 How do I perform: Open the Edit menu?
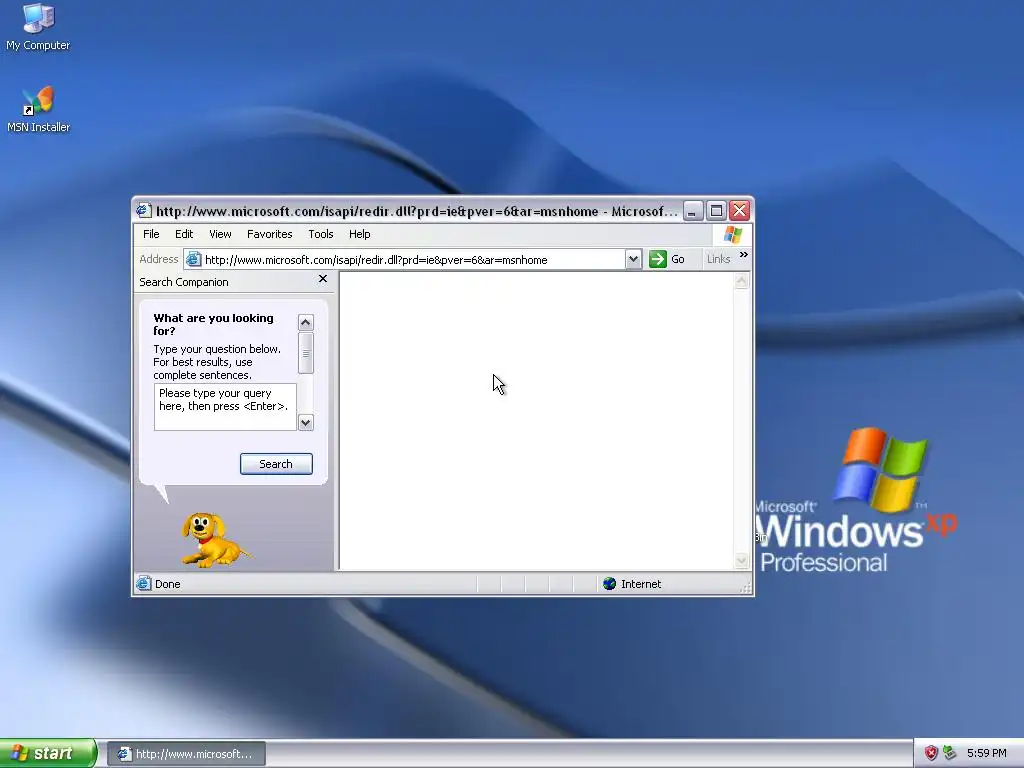coord(184,234)
